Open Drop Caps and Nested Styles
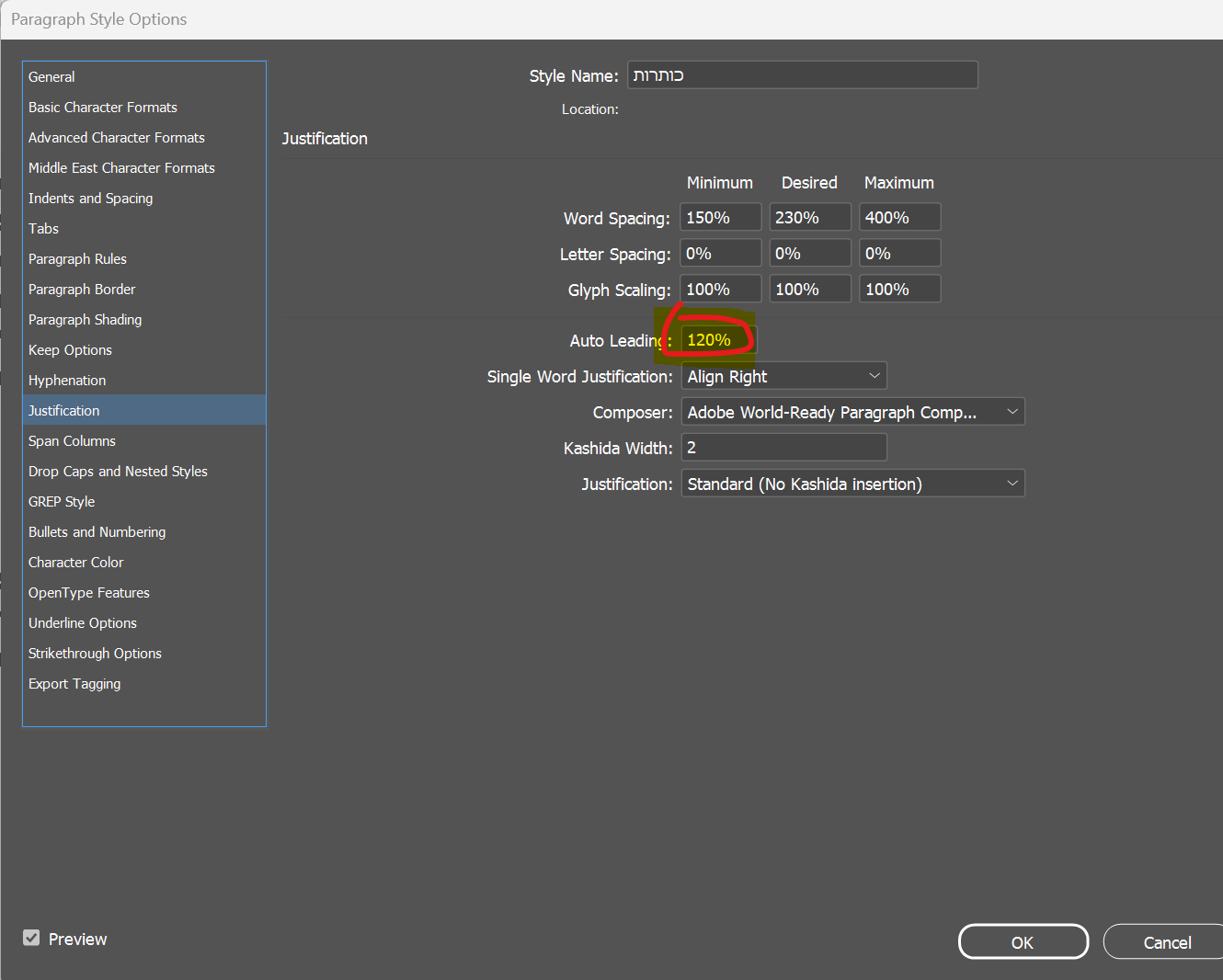This screenshot has height=980, width=1223. coord(144,472)
